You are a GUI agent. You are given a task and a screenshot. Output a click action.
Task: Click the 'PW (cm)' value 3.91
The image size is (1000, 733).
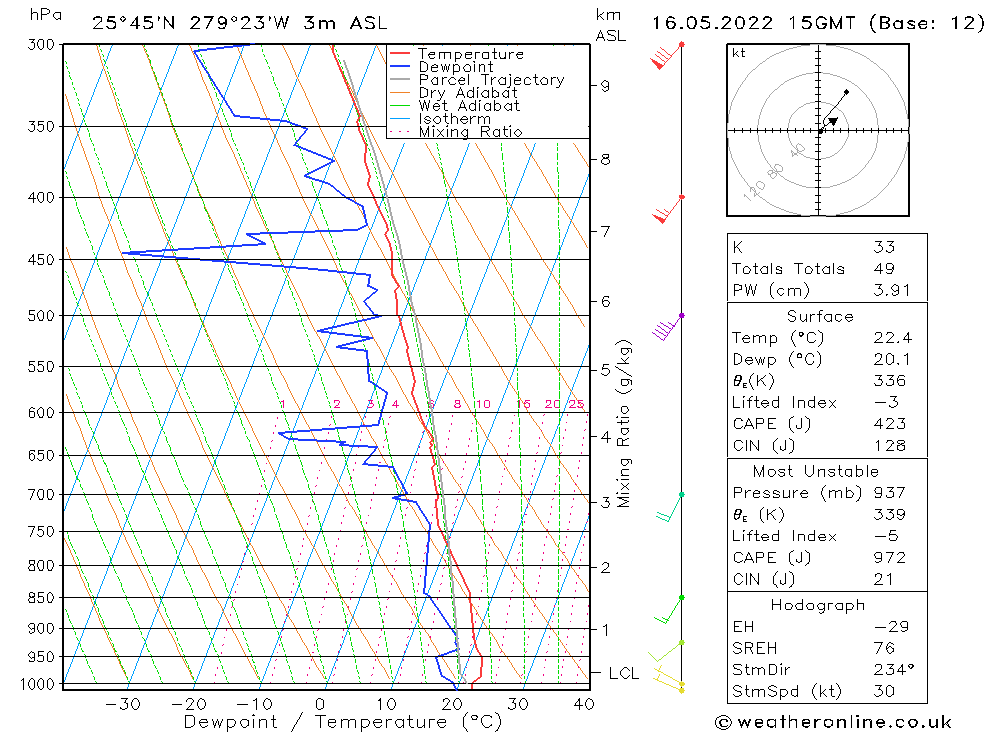892,290
